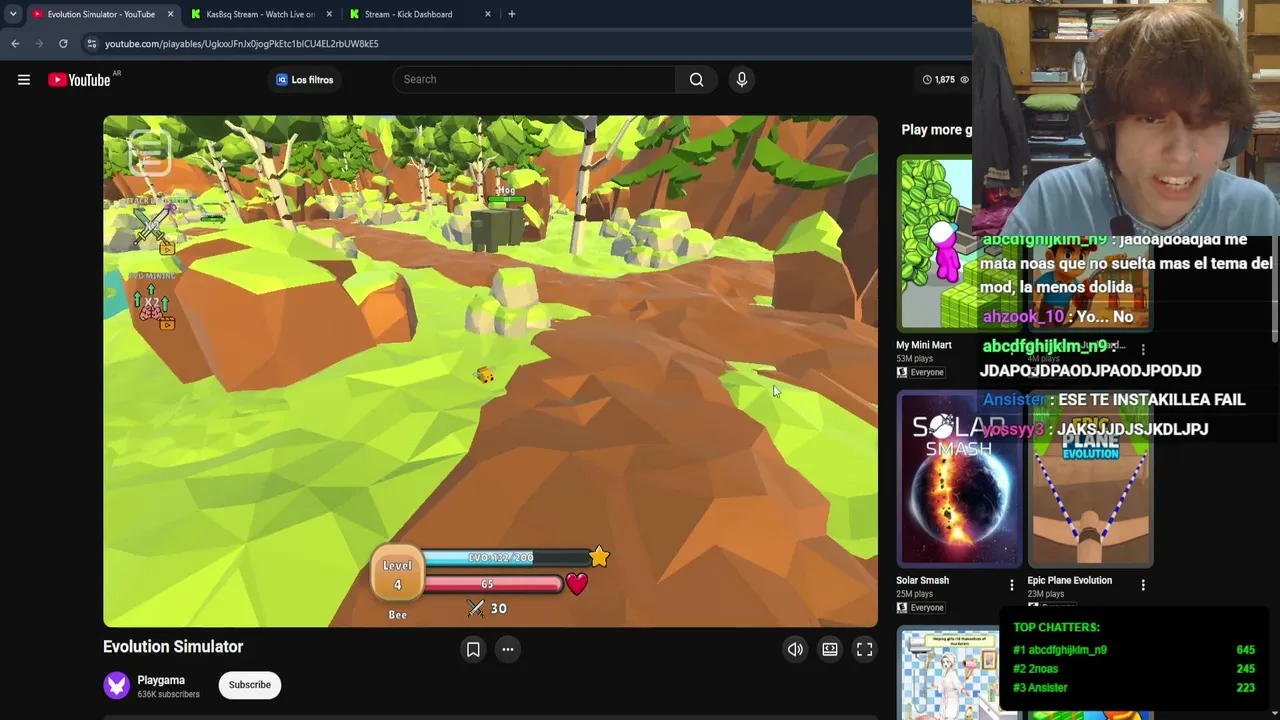Open the Solar Smash thumbnail
The height and width of the screenshot is (720, 1280).
tap(959, 478)
